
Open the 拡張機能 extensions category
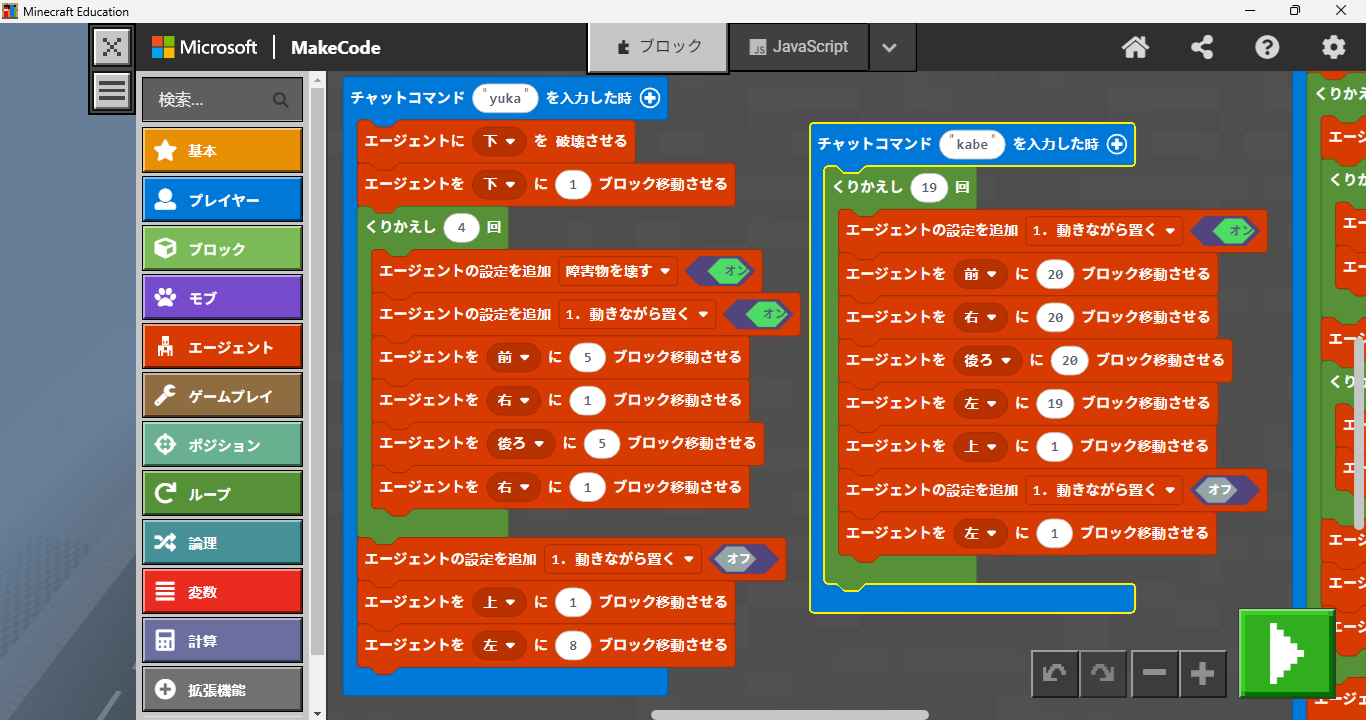[222, 689]
